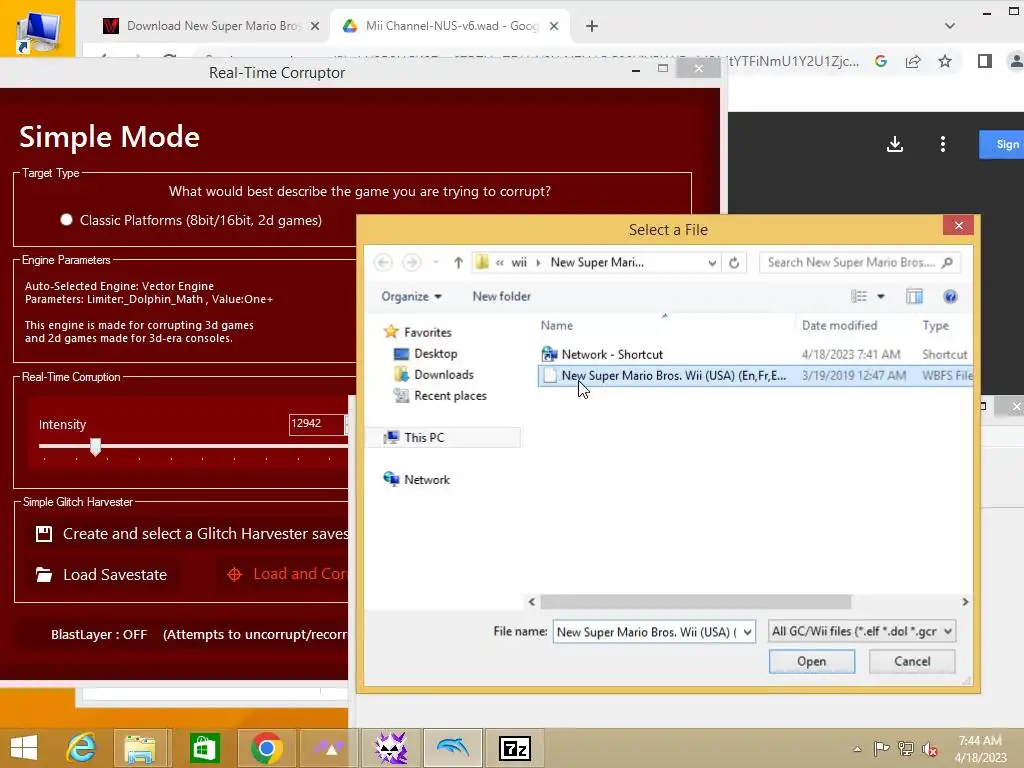
Task: Open the File name combo box dropdown
Action: 747,632
